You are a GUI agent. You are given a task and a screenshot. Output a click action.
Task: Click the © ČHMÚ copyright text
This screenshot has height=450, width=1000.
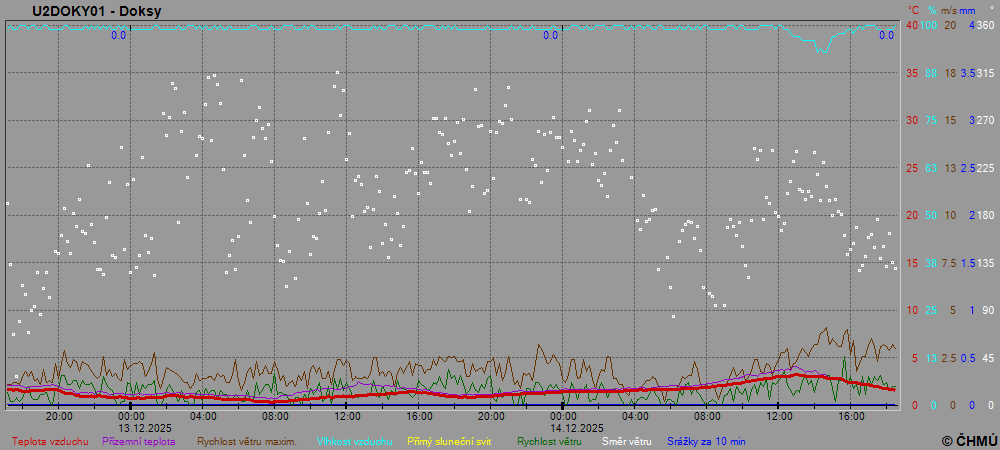(969, 440)
